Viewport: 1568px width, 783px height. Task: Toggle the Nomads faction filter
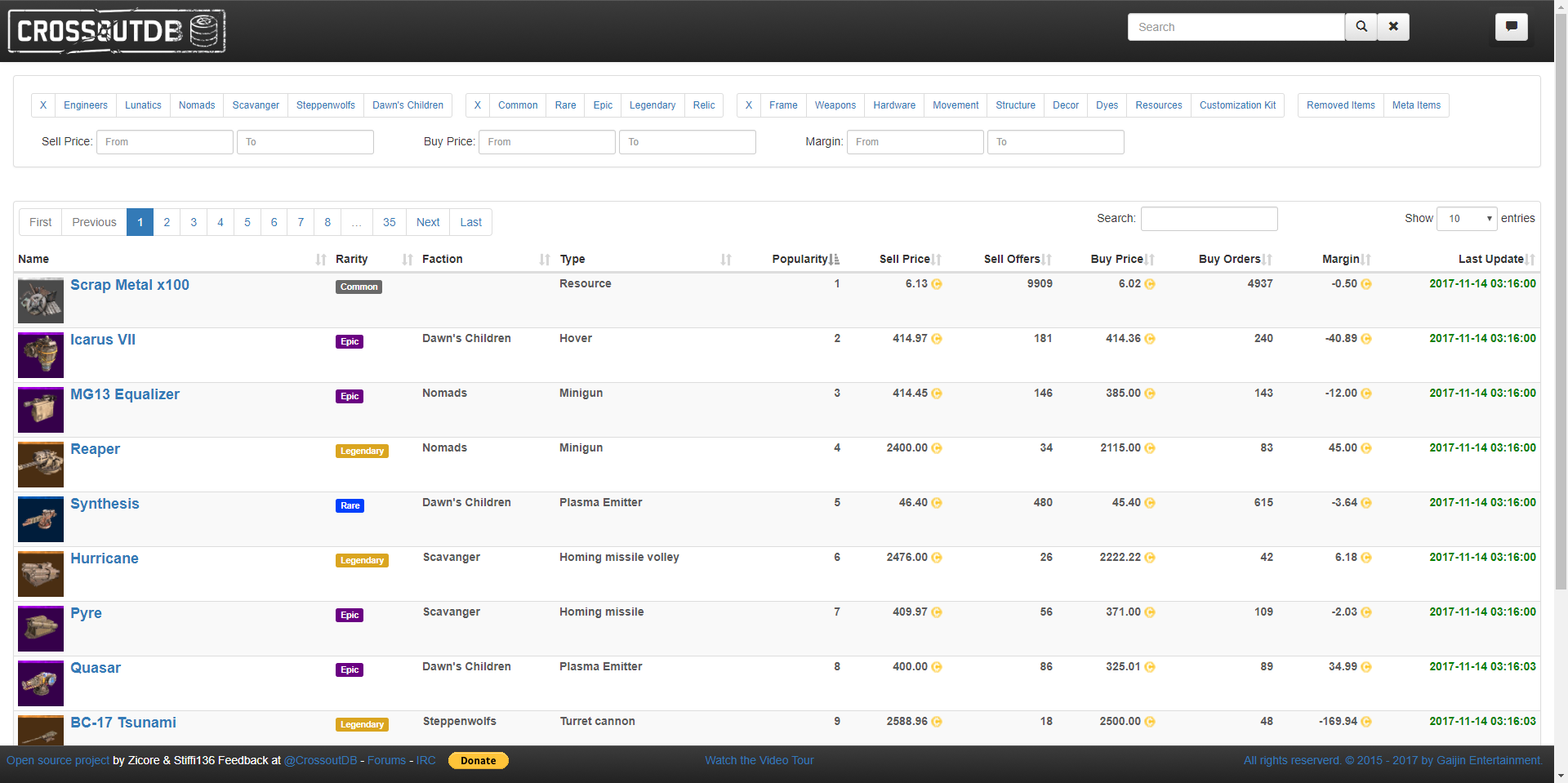click(x=197, y=105)
